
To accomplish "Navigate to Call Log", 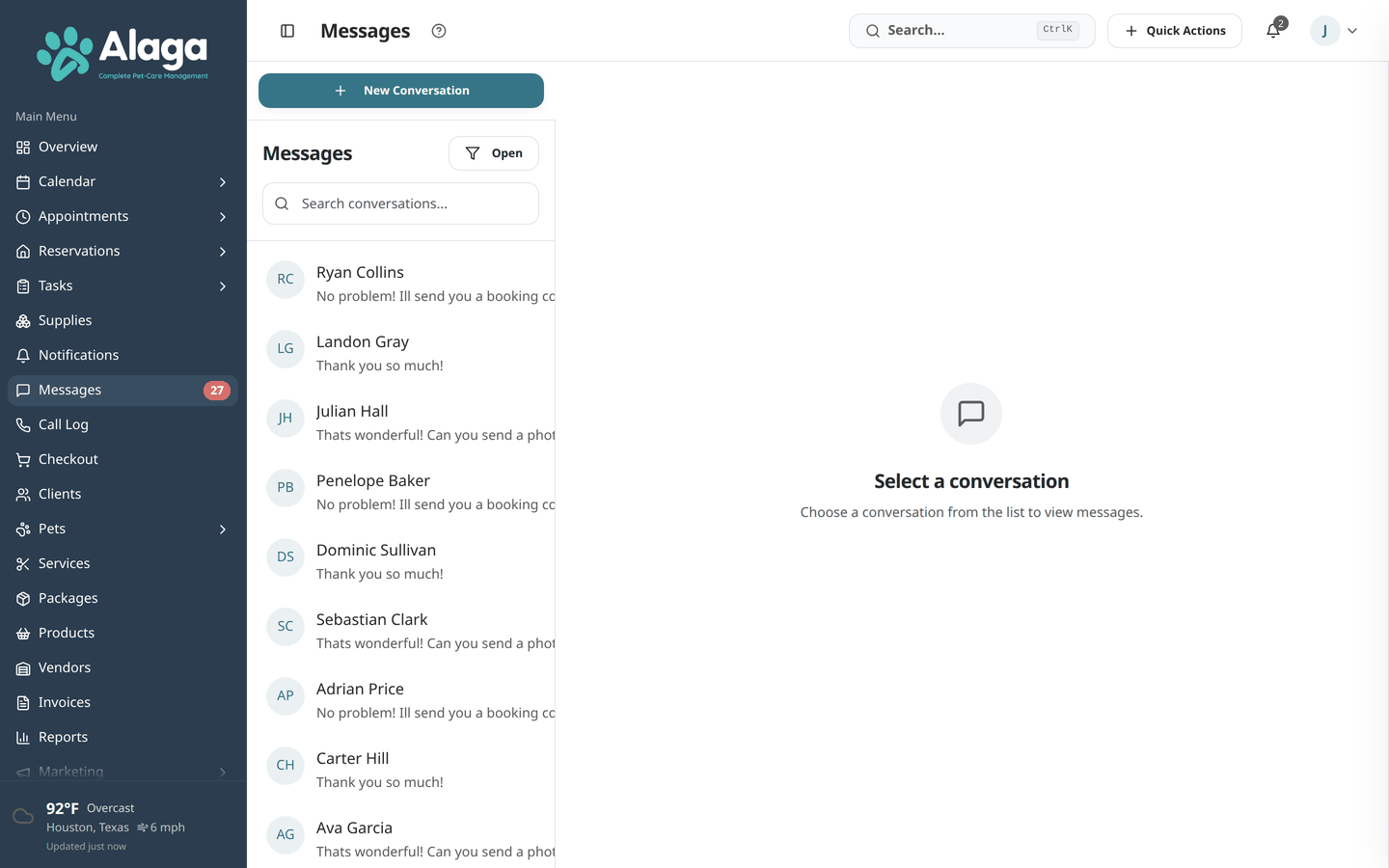I will coord(123,425).
